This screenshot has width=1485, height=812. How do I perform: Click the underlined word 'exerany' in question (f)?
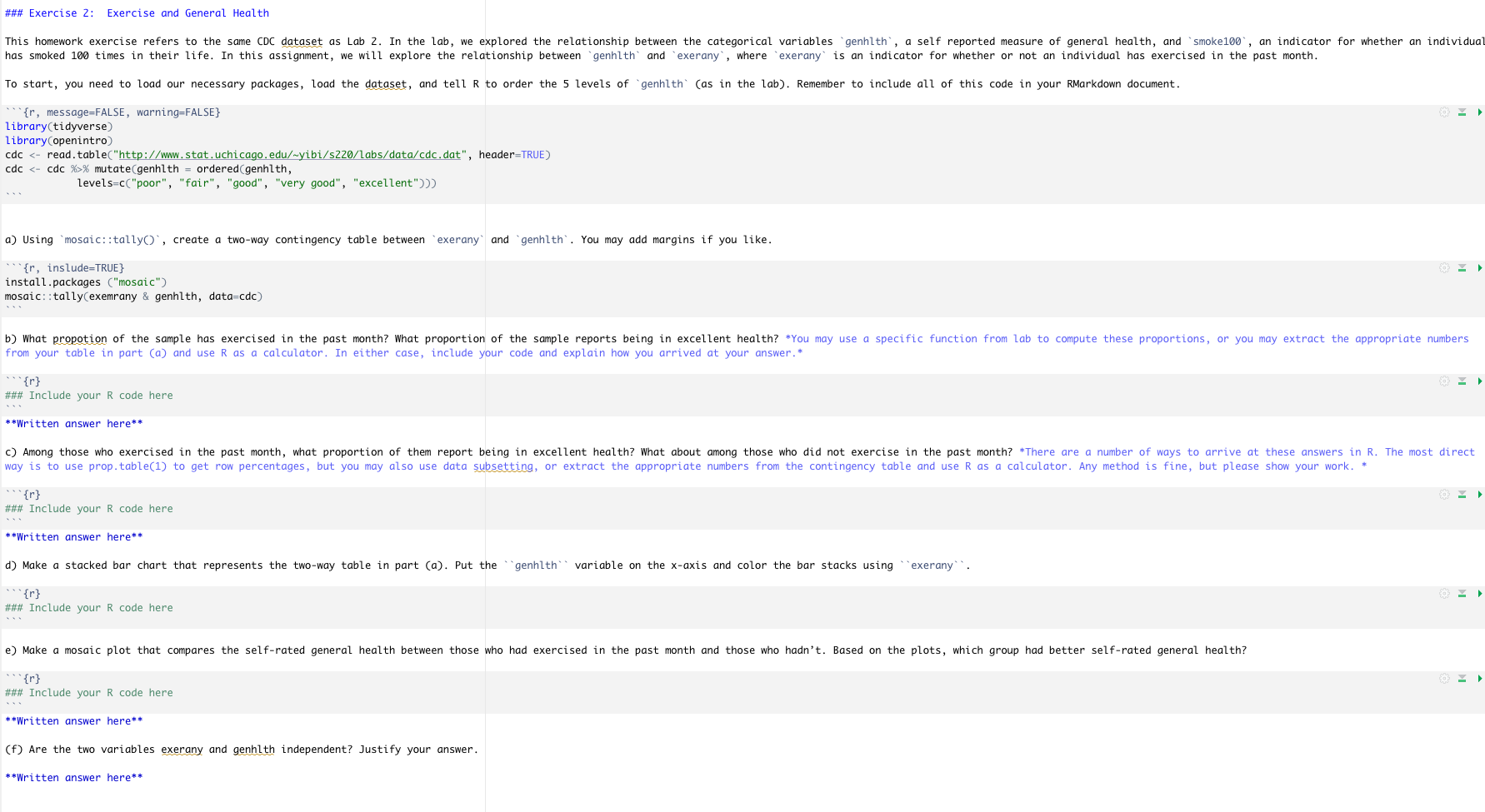point(182,750)
